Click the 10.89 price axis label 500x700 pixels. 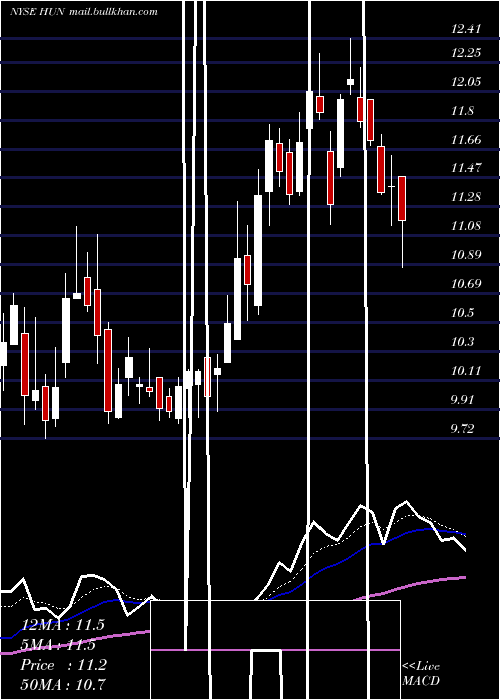pos(466,254)
